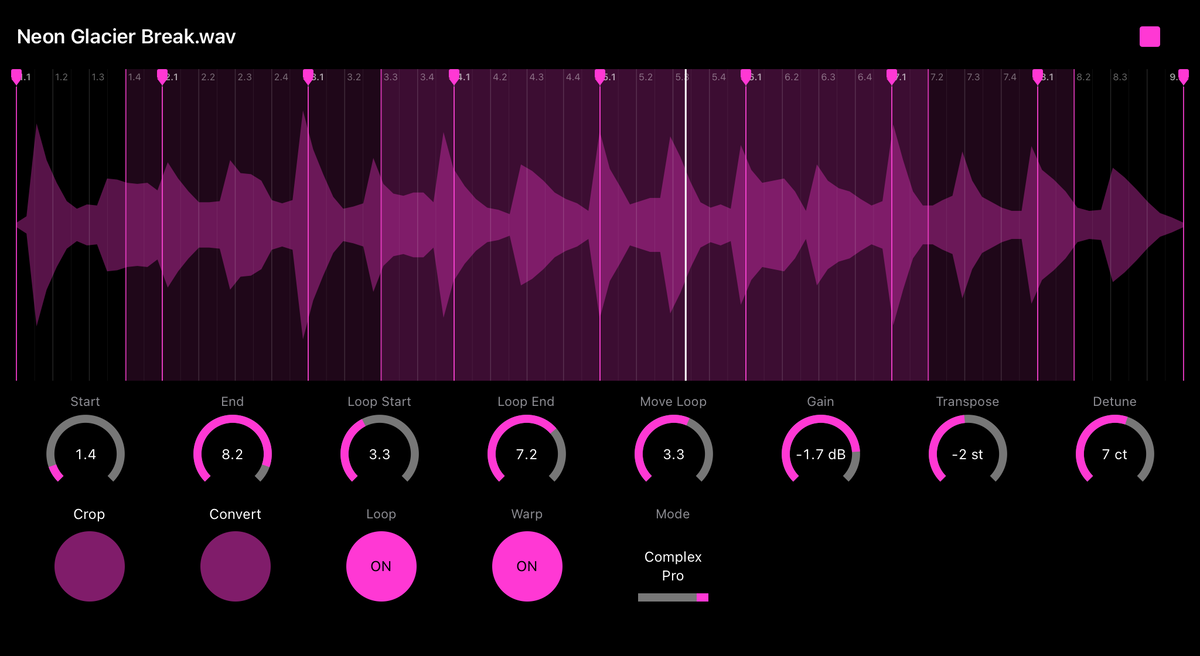The width and height of the screenshot is (1200, 656).
Task: Click ruler label 2.4
Action: (281, 77)
